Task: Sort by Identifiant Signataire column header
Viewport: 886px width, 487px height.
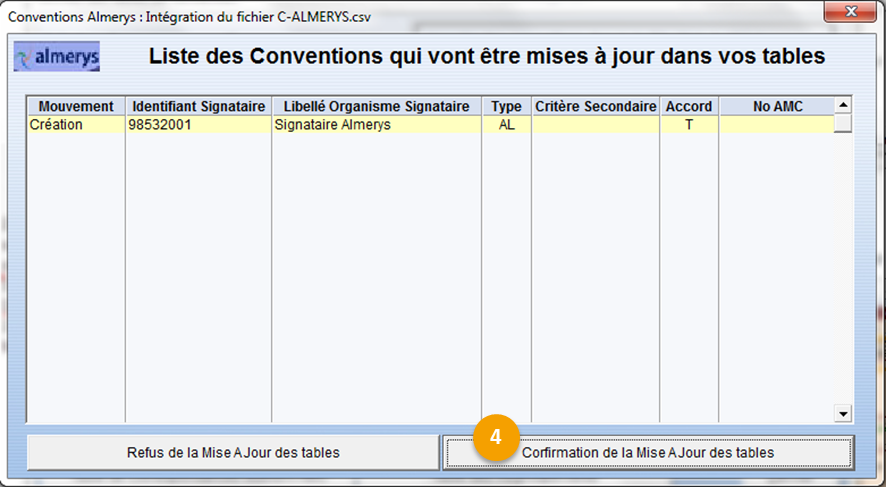Action: (198, 106)
